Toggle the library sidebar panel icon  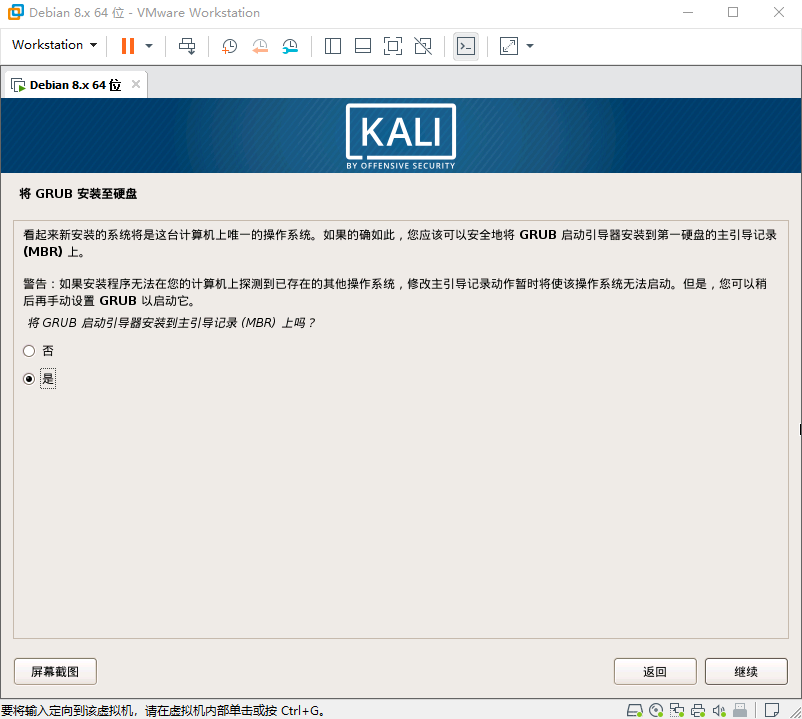click(333, 46)
